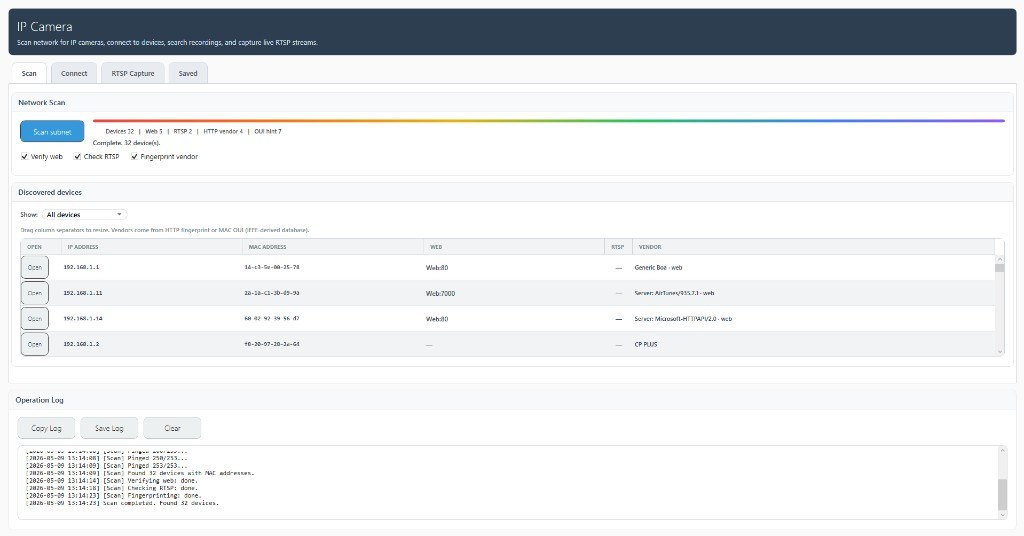
Task: Save the operation log to file
Action: coord(109,428)
